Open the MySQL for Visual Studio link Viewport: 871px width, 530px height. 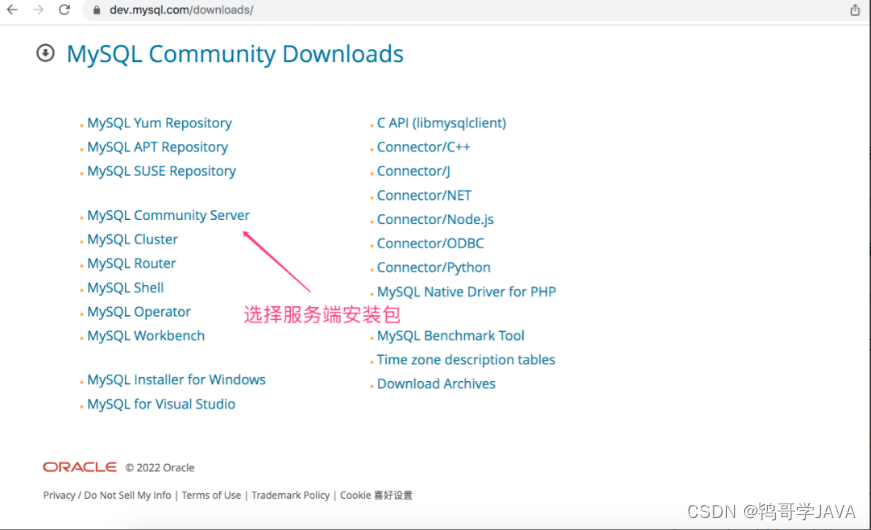[x=162, y=404]
